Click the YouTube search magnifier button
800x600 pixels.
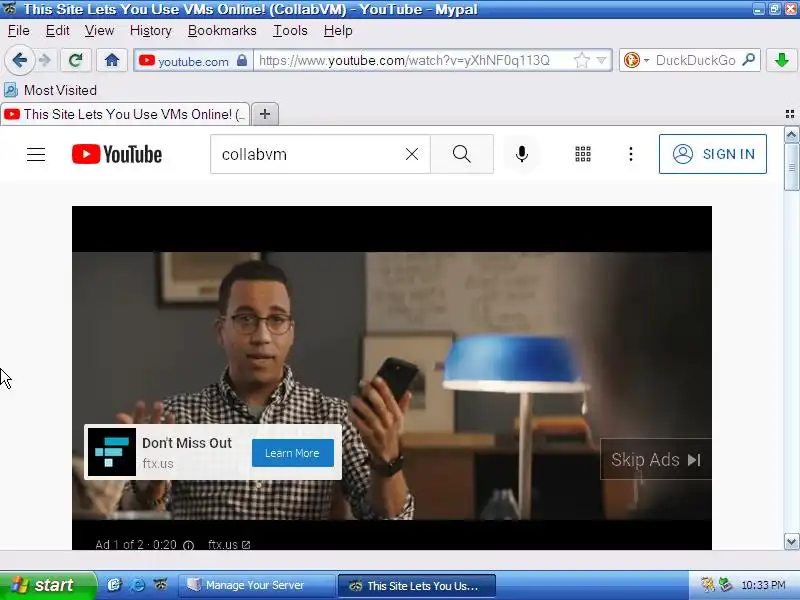coord(462,154)
